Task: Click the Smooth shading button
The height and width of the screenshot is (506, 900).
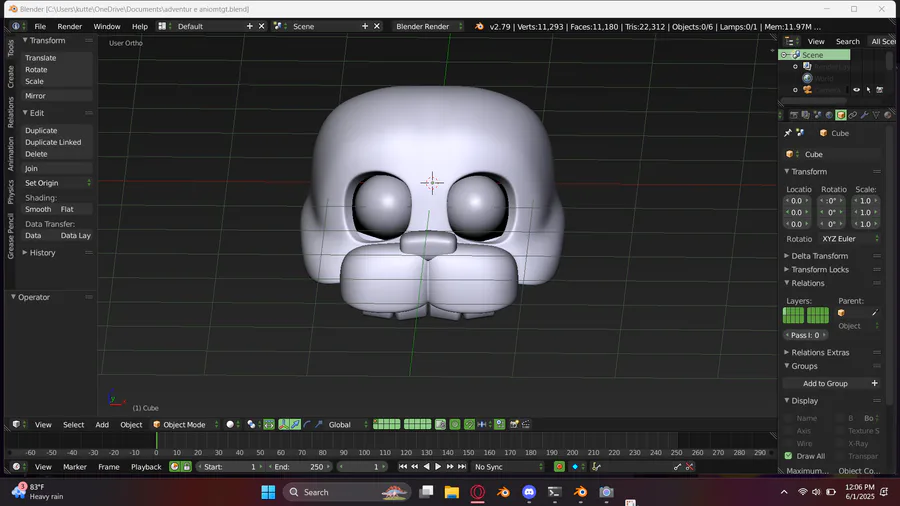Action: (x=38, y=209)
